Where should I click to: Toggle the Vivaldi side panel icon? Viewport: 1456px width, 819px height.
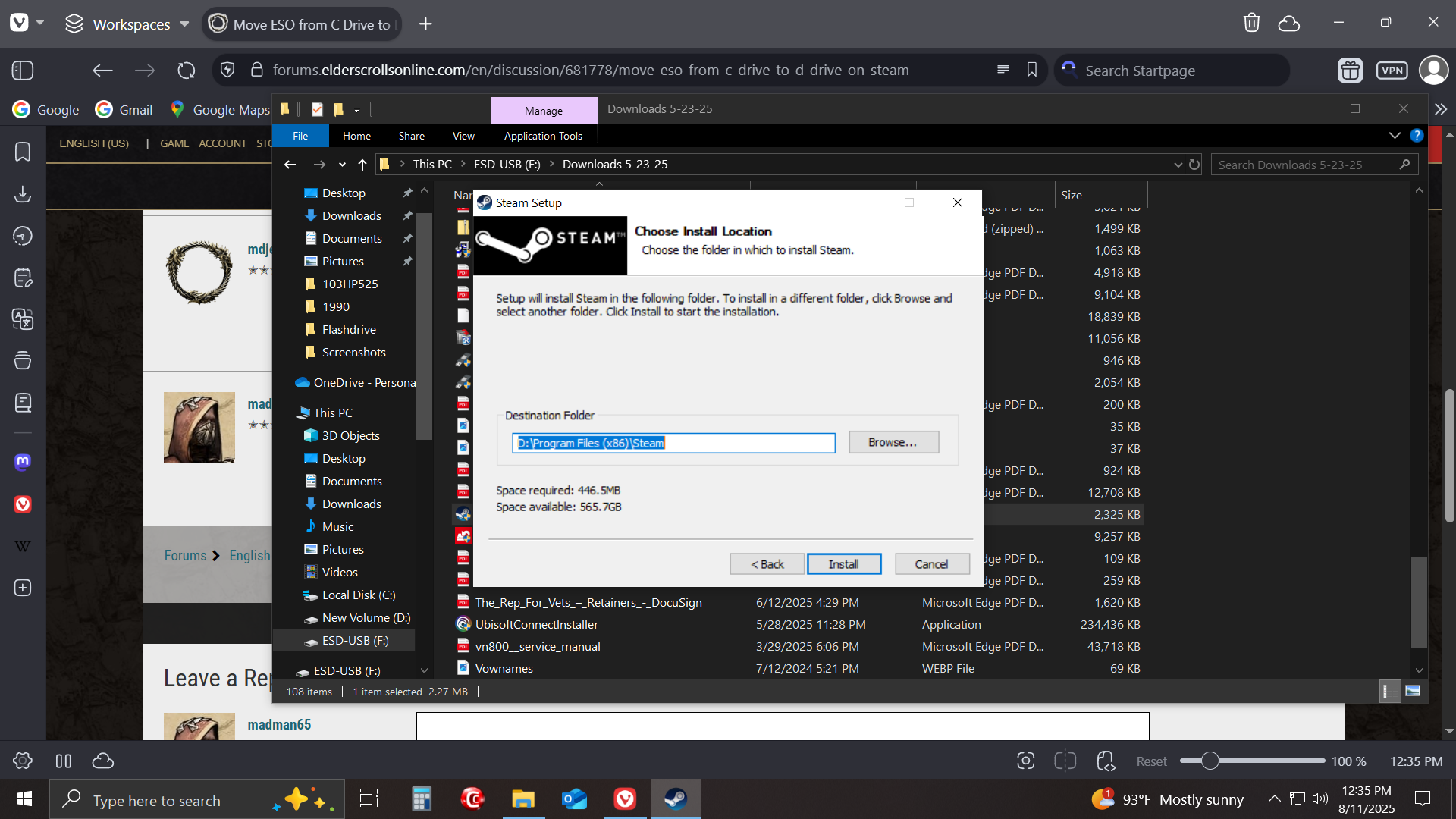[23, 71]
